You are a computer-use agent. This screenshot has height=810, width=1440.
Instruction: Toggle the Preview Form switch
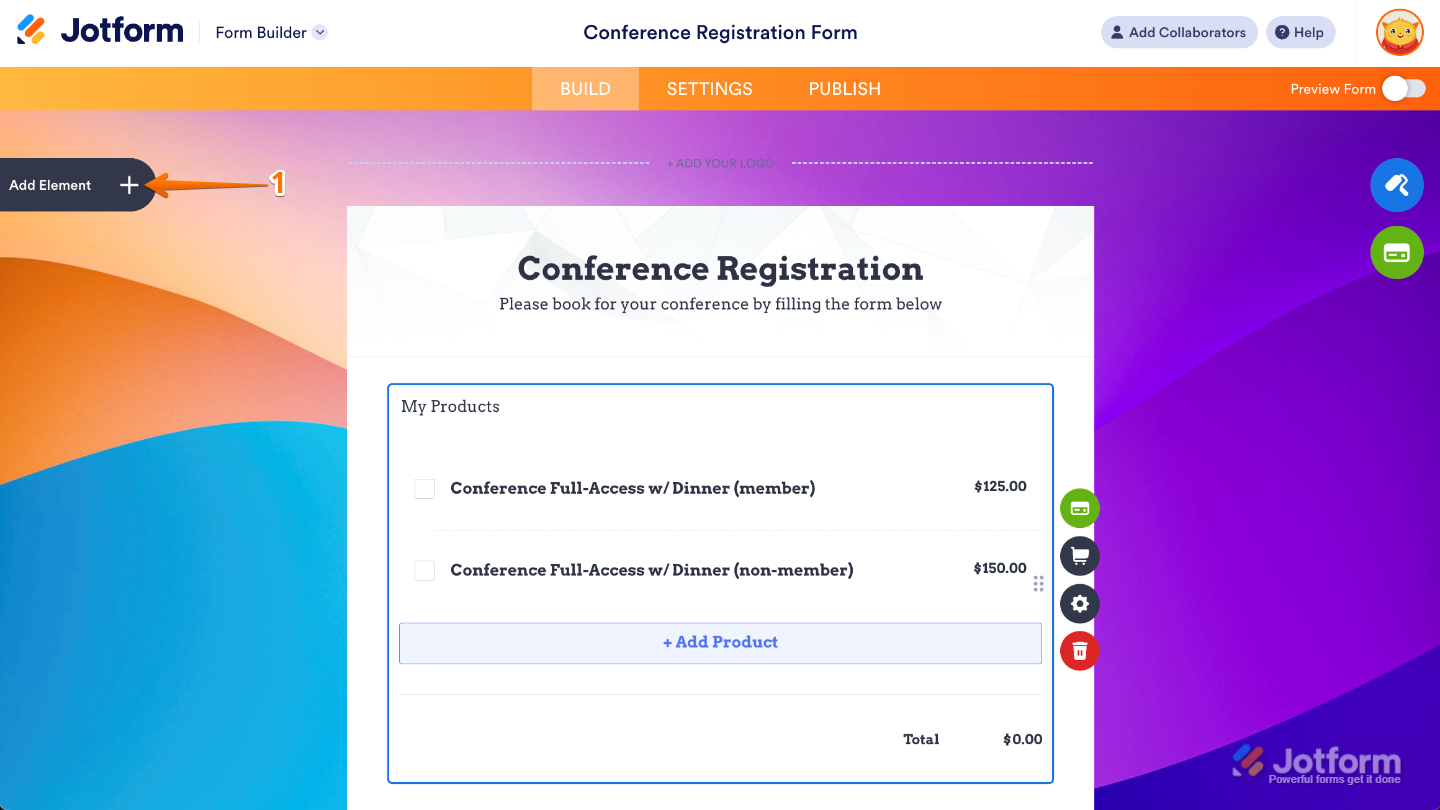(1404, 89)
